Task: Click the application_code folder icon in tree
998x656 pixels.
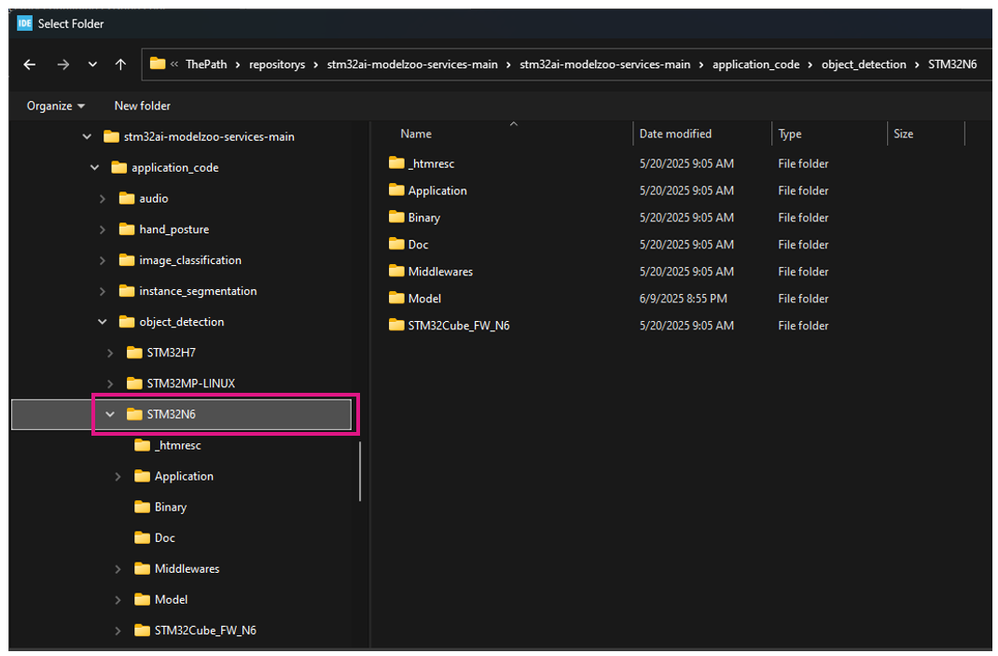Action: tap(119, 167)
